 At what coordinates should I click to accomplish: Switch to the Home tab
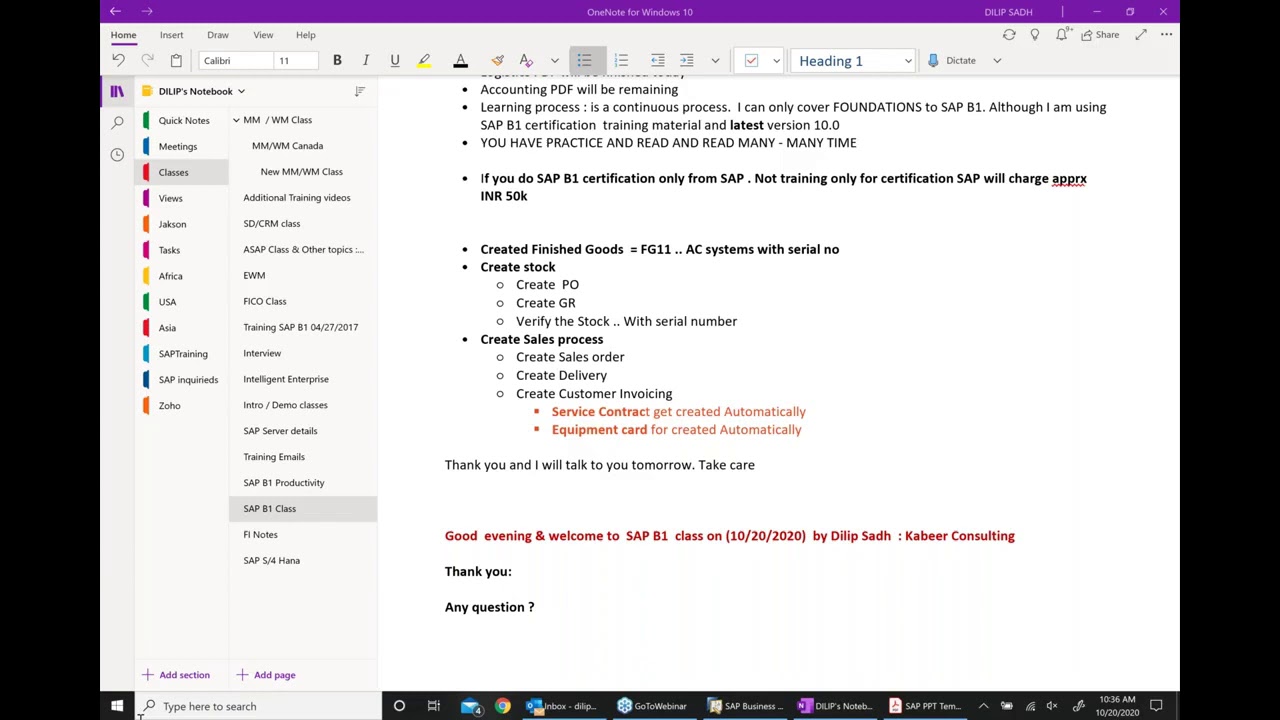[123, 35]
